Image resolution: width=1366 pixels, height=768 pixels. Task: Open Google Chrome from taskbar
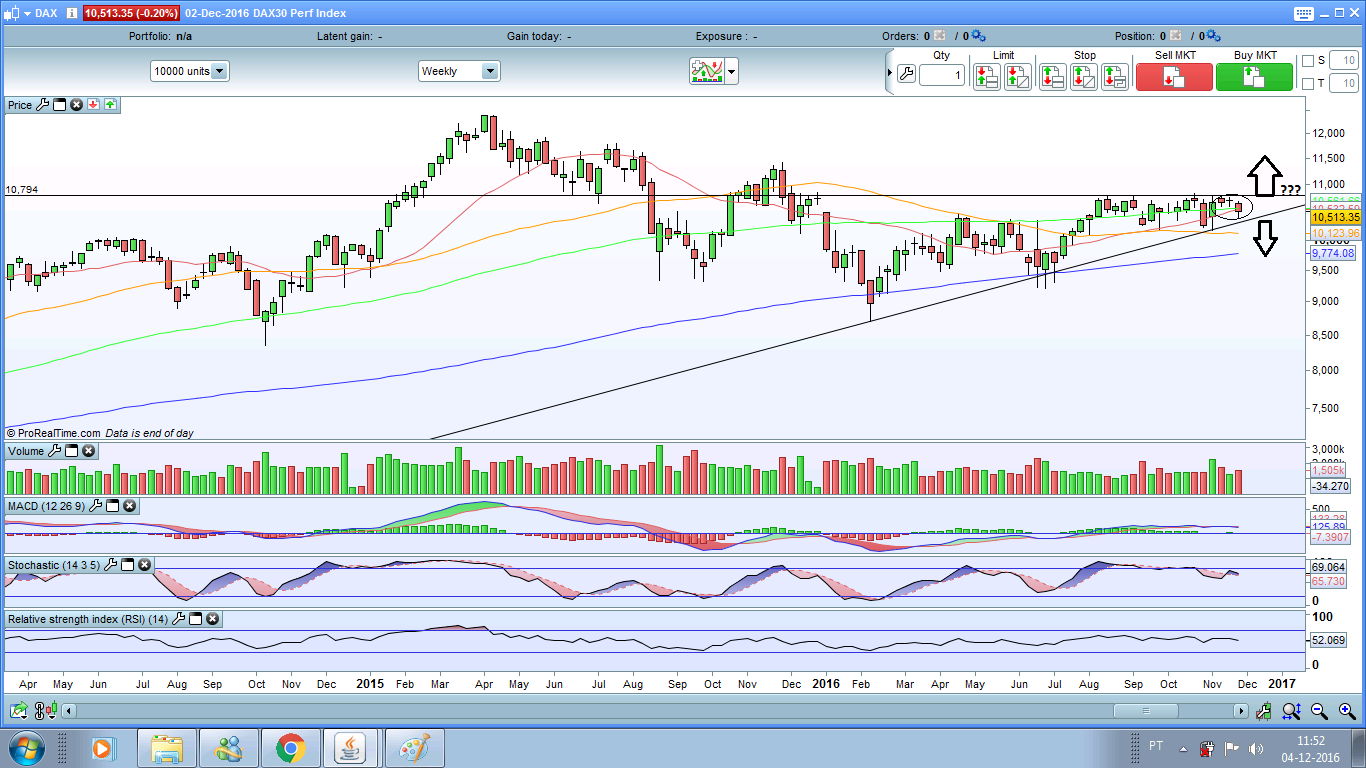pyautogui.click(x=290, y=748)
